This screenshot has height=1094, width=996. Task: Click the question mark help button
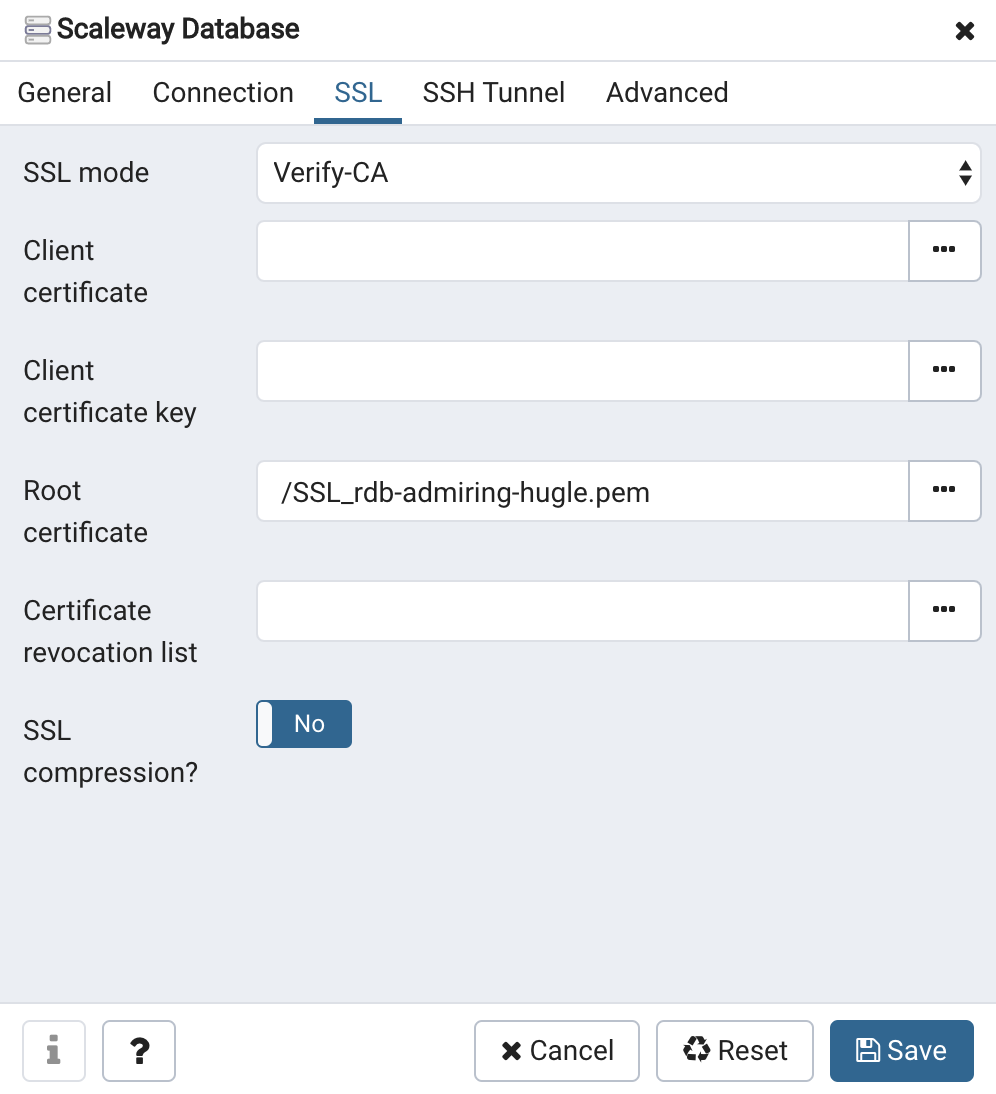pos(139,1051)
